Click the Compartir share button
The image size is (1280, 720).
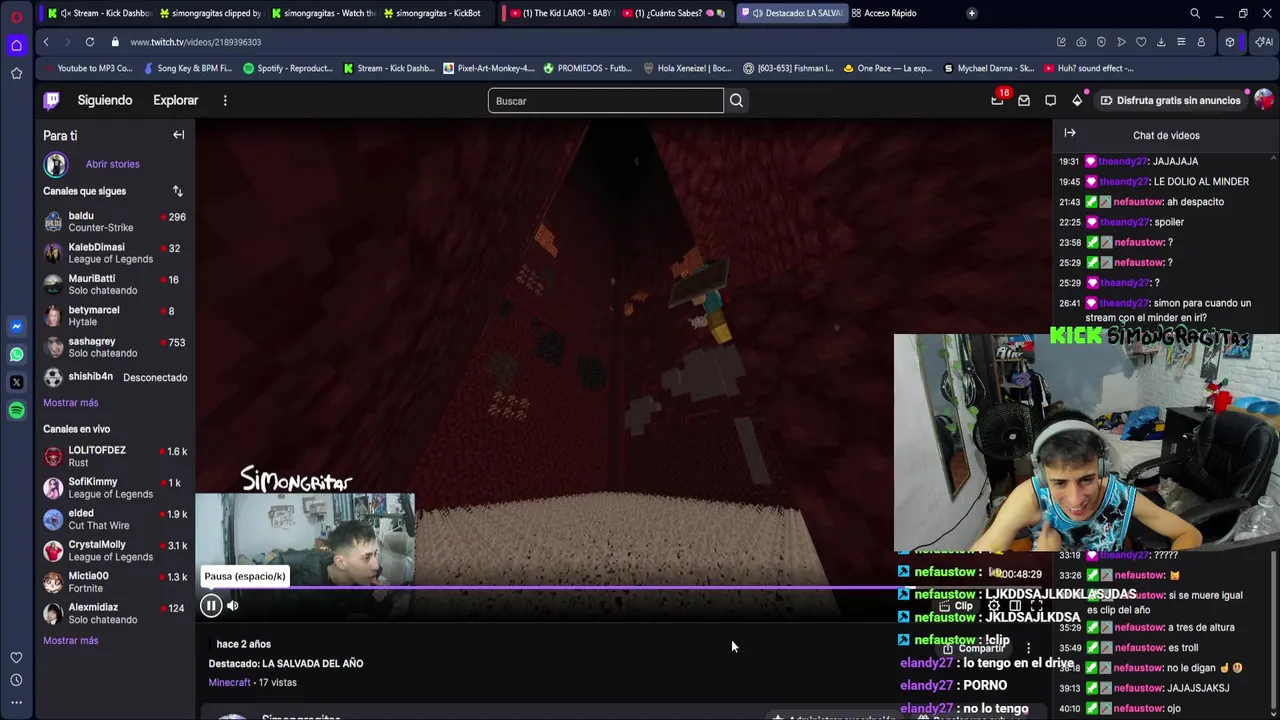point(973,648)
